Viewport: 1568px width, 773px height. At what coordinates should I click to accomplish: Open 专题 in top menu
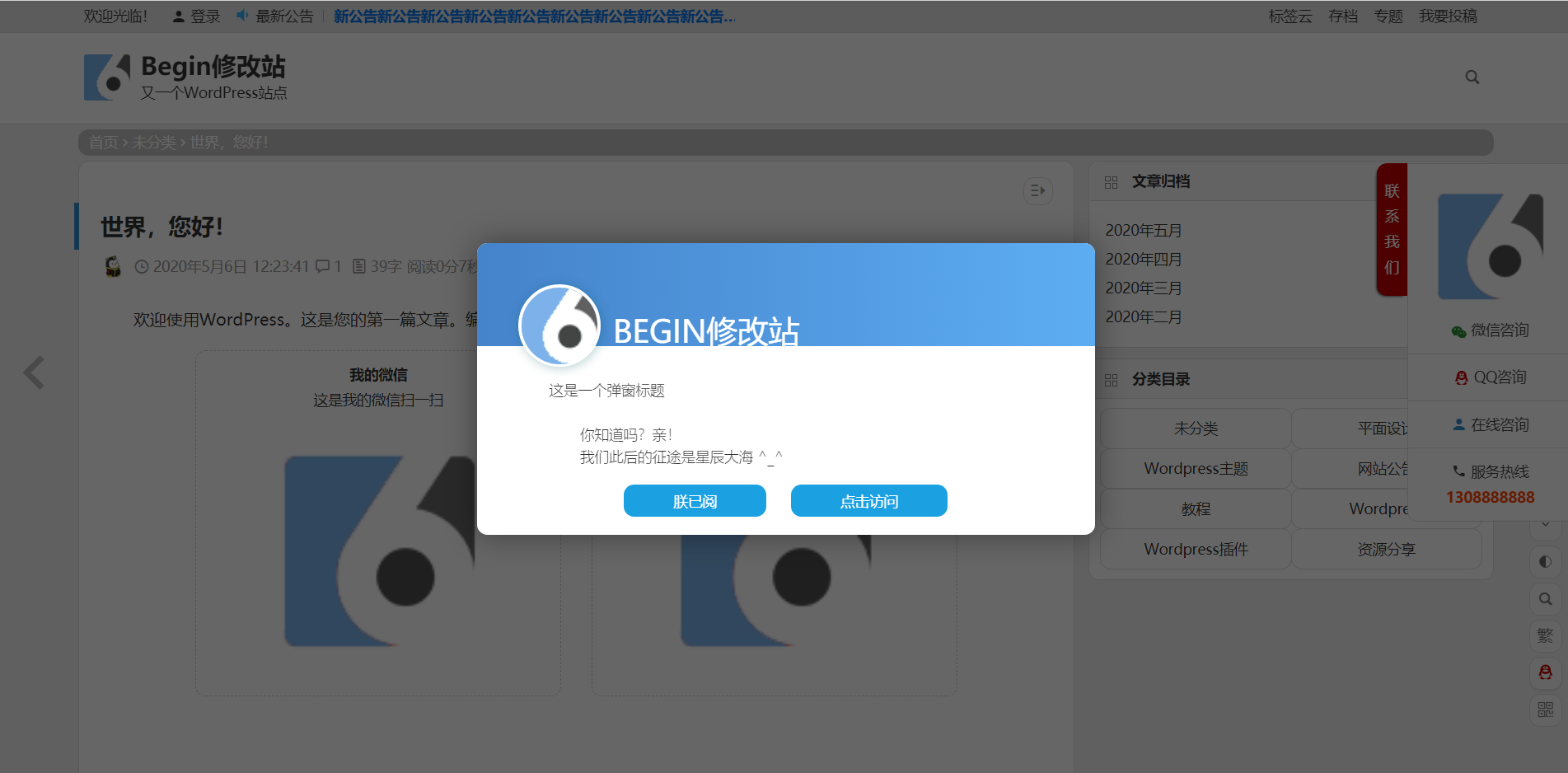click(1388, 16)
